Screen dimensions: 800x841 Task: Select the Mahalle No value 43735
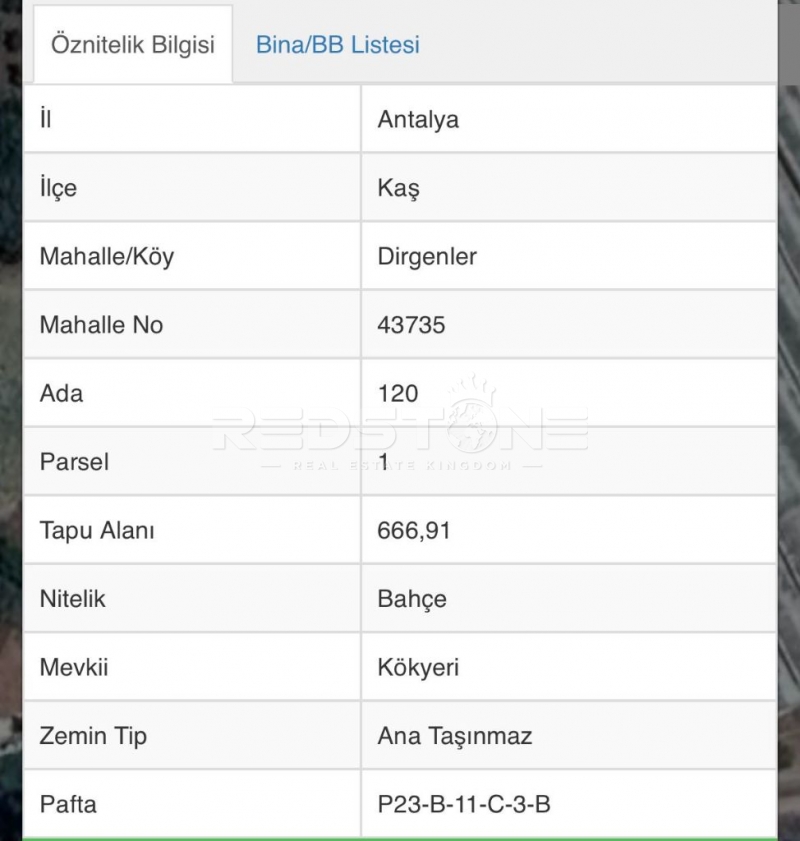click(411, 325)
